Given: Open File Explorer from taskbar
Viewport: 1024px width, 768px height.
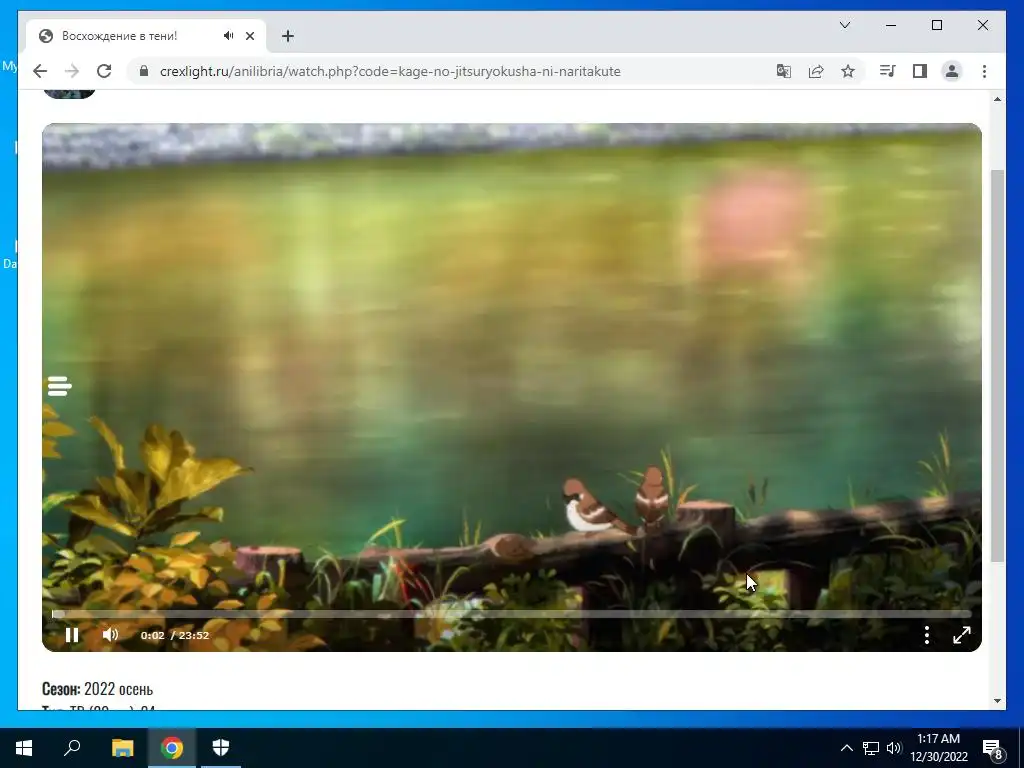Looking at the screenshot, I should tap(122, 748).
